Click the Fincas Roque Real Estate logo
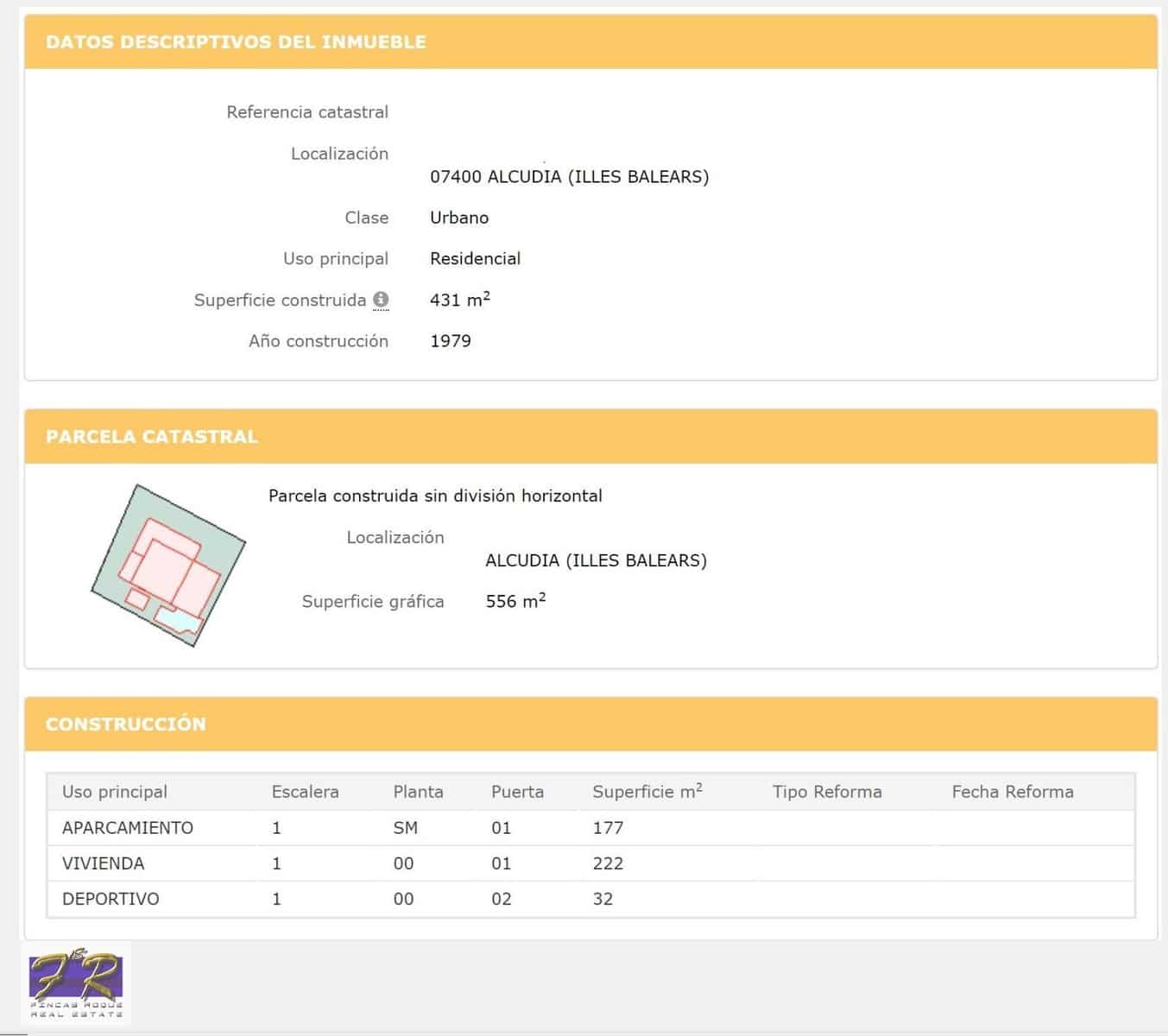This screenshot has height=1036, width=1168. click(76, 984)
